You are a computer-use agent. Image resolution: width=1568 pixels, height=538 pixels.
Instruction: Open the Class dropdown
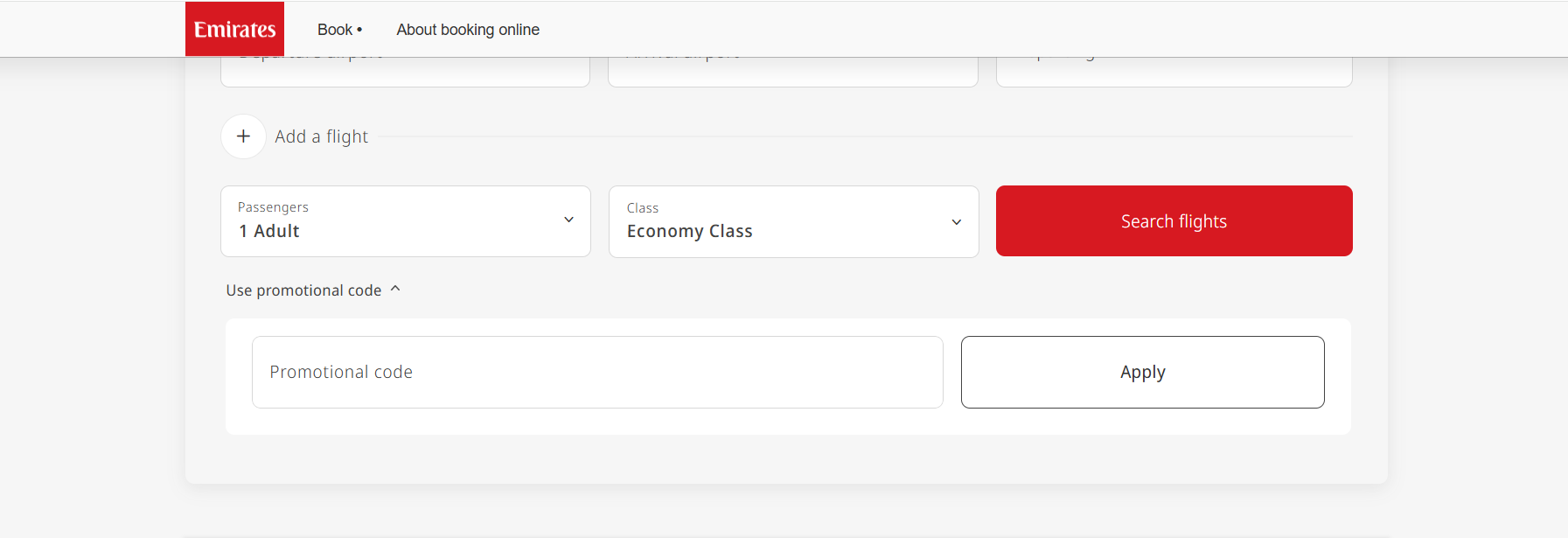click(792, 222)
